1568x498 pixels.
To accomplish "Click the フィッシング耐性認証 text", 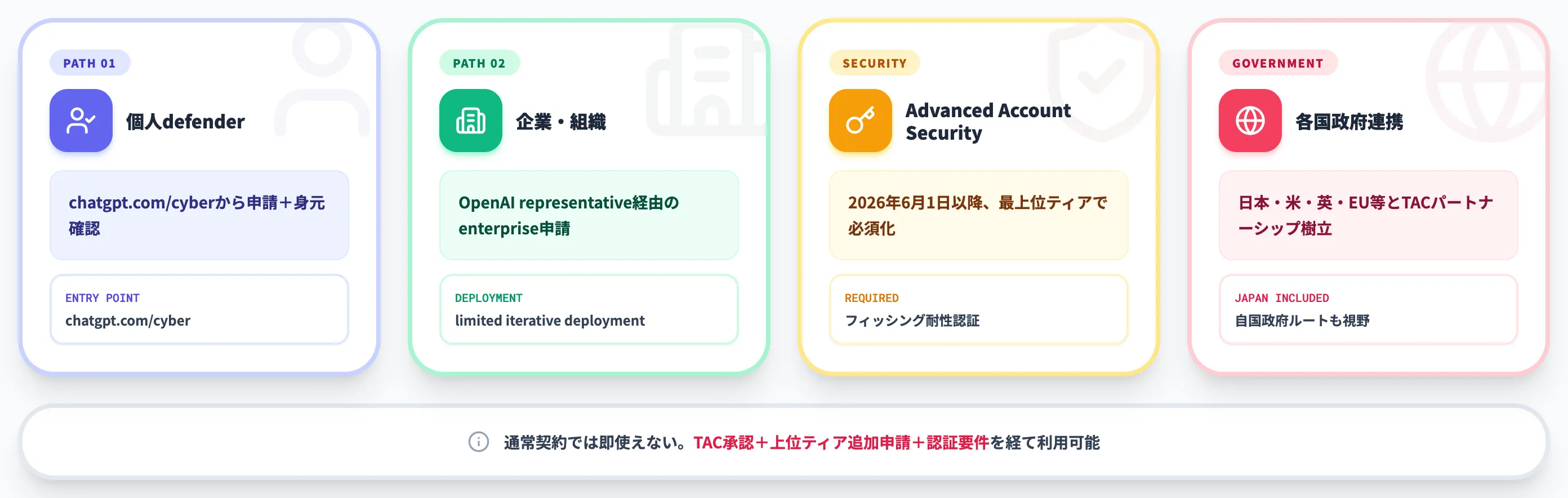I will pos(912,321).
